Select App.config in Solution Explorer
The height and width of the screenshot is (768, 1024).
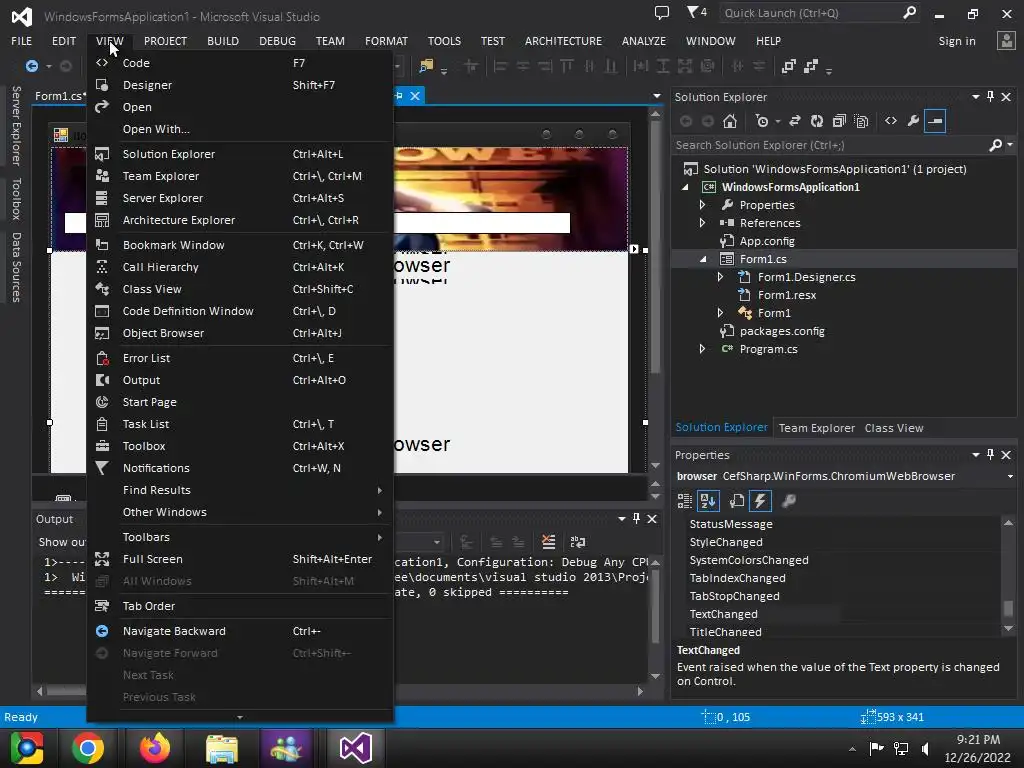(x=767, y=241)
